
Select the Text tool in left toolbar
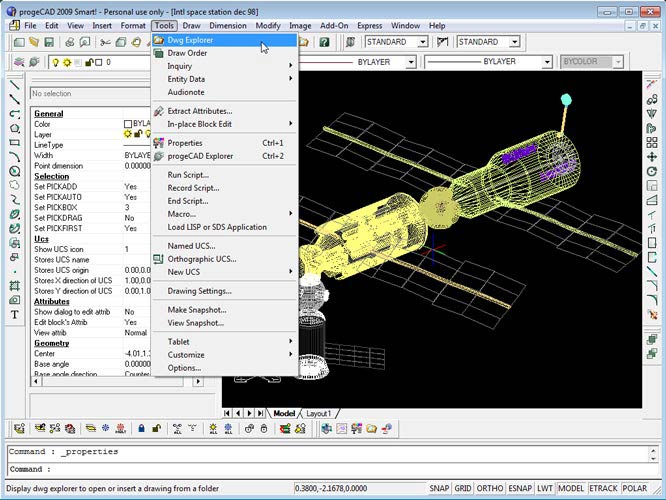15,314
